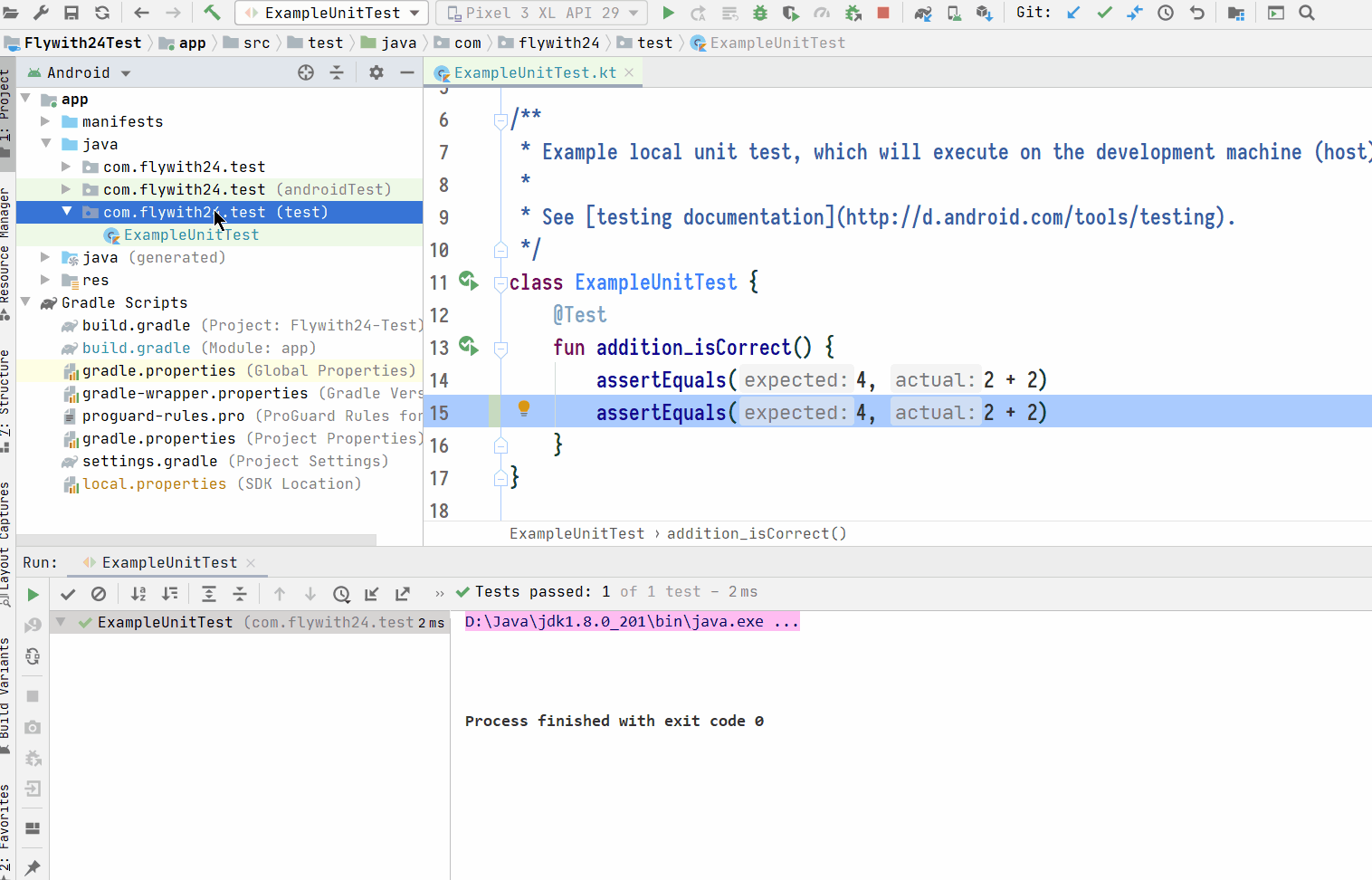Open Project panel gear options
The width and height of the screenshot is (1372, 880).
(376, 72)
